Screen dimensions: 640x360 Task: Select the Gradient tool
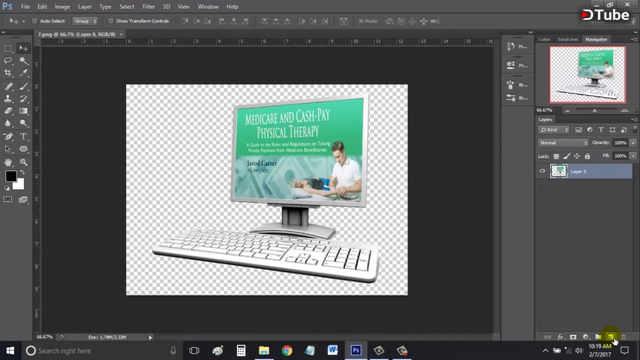pyautogui.click(x=23, y=111)
